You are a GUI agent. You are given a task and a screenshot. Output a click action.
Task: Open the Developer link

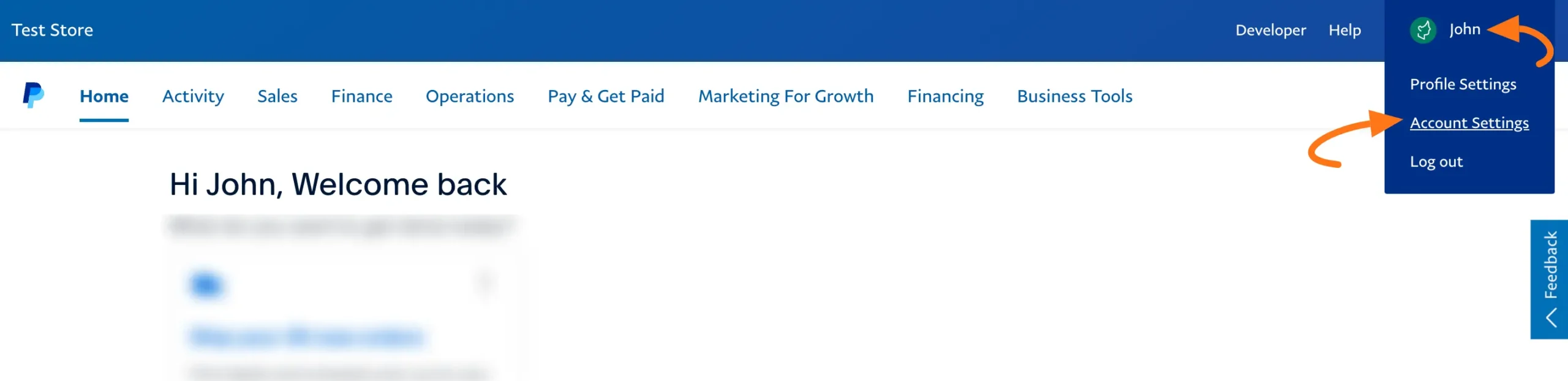(1270, 30)
